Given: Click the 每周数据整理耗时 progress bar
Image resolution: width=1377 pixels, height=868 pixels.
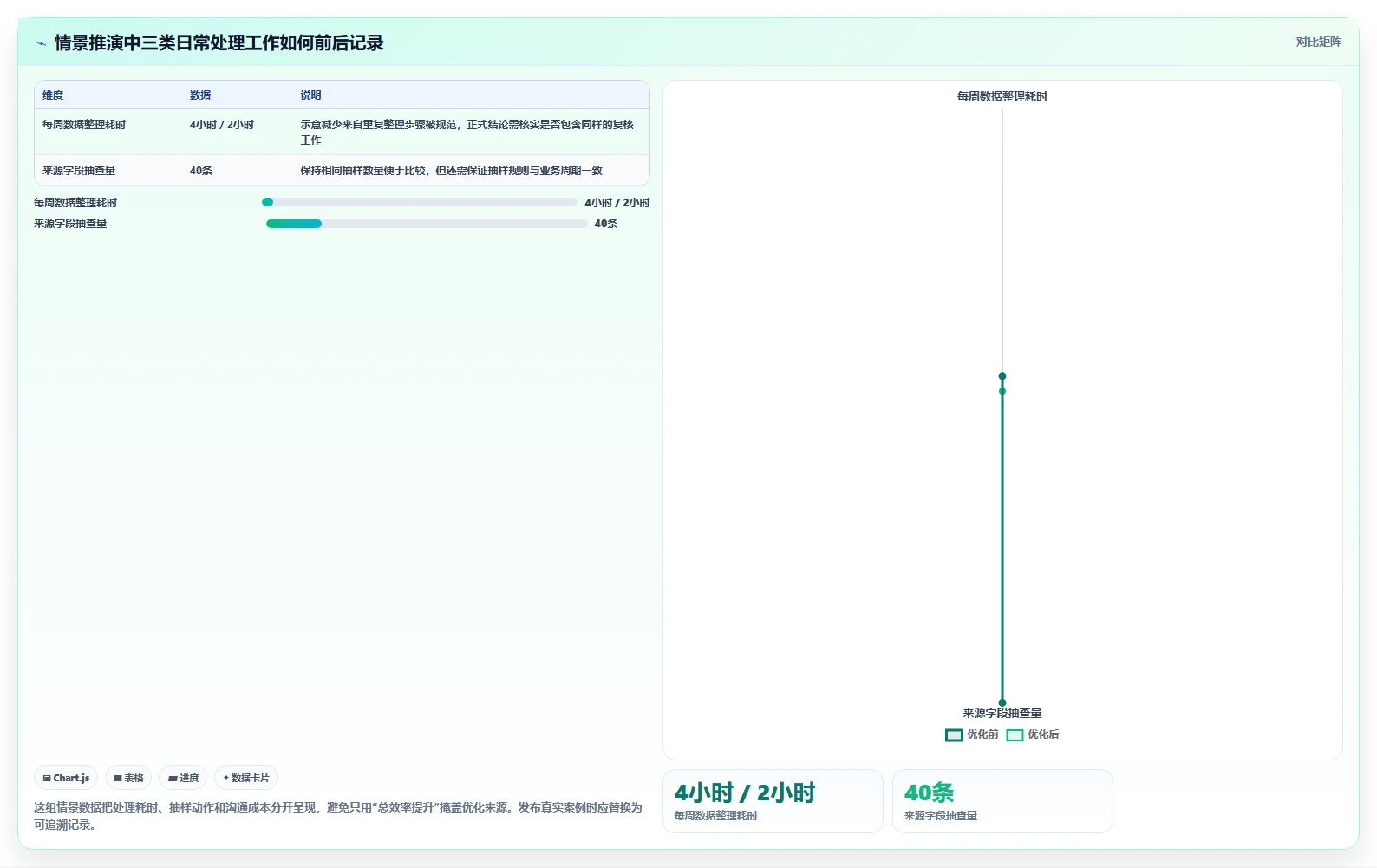Looking at the screenshot, I should 420,202.
